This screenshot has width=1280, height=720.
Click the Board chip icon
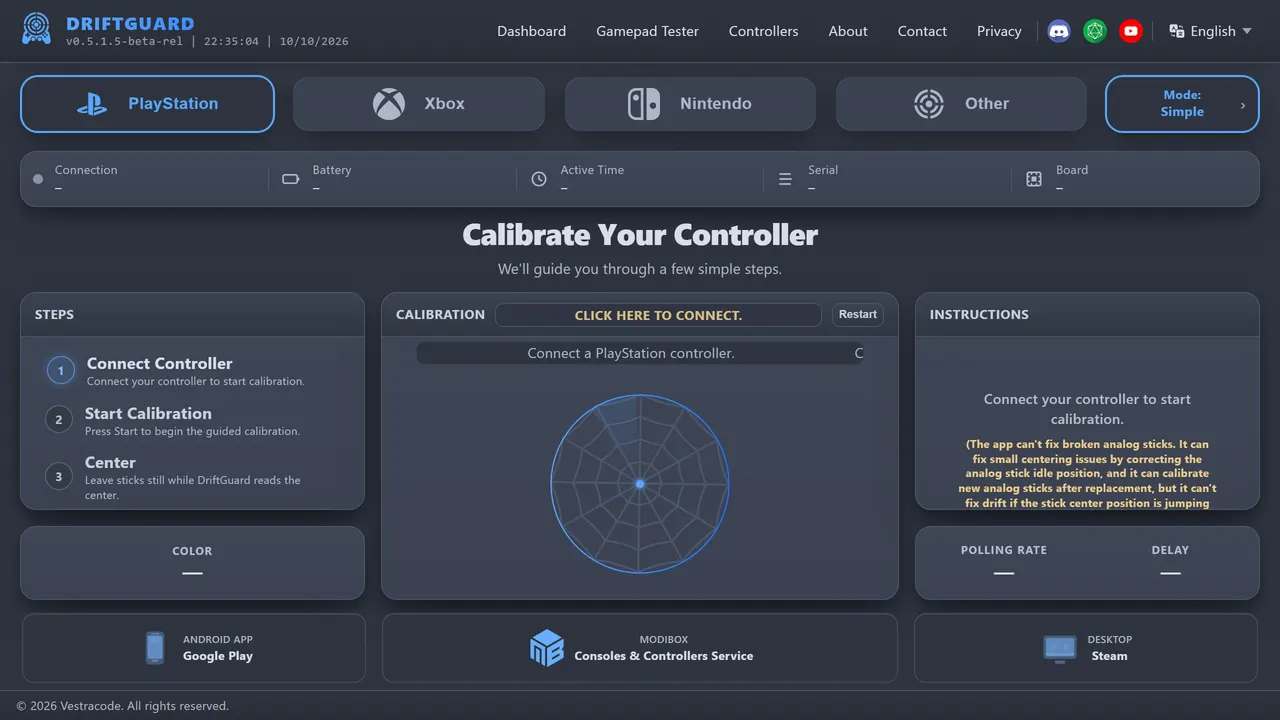coord(1034,179)
